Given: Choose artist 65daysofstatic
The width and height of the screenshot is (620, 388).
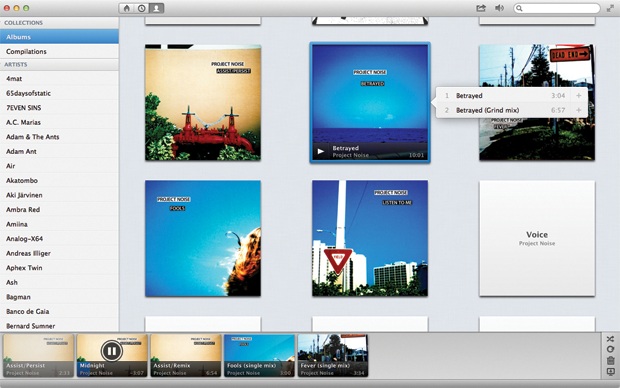Looking at the screenshot, I should (x=59, y=93).
